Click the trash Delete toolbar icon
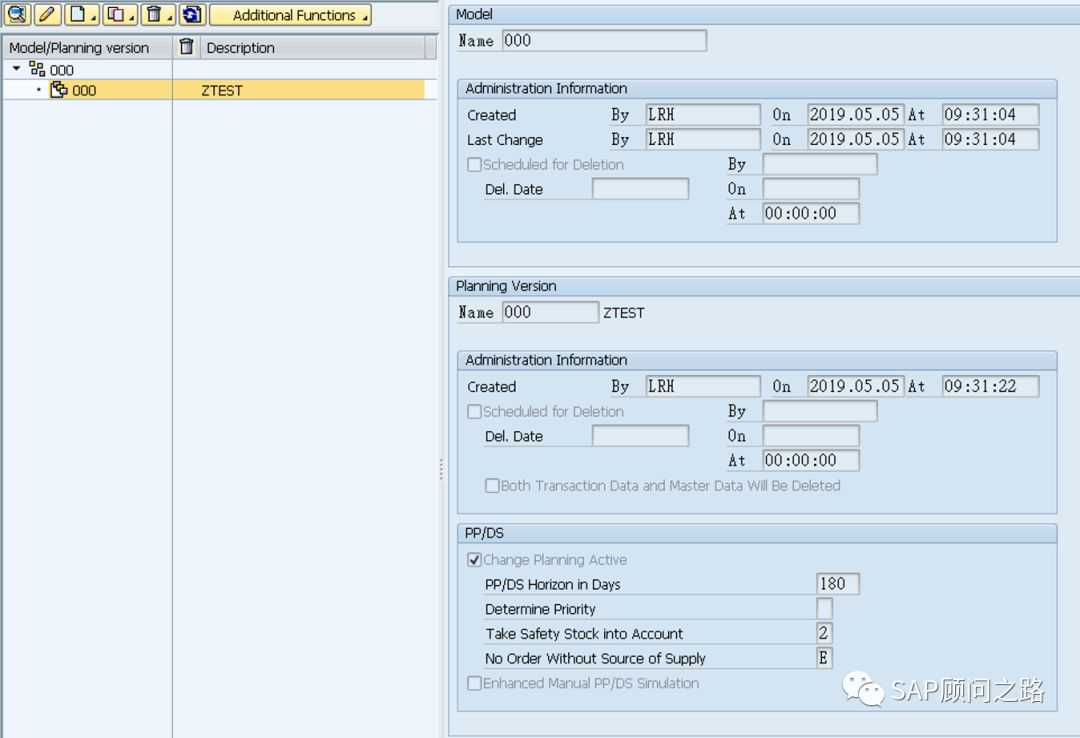 coord(155,15)
